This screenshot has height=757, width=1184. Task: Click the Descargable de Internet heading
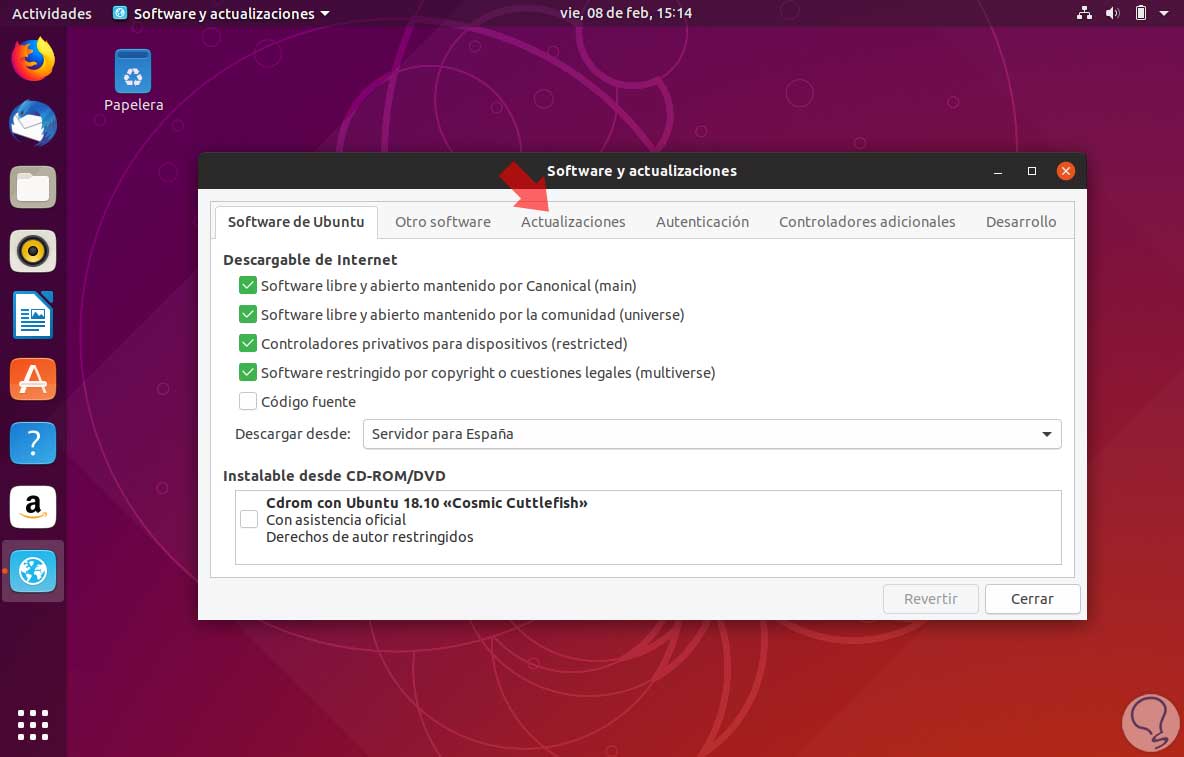pyautogui.click(x=310, y=260)
